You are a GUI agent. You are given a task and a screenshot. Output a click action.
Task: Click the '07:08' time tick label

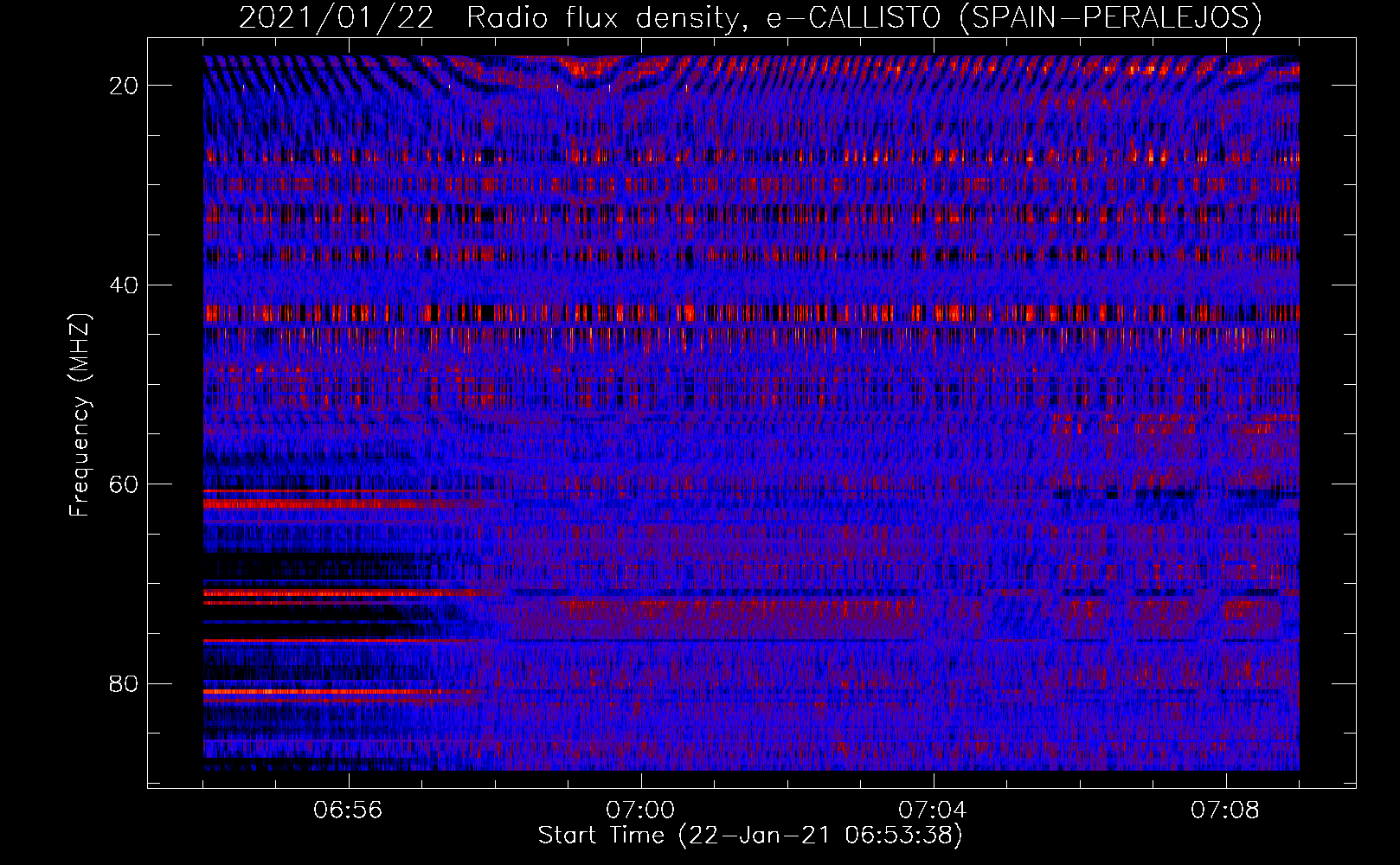1225,810
